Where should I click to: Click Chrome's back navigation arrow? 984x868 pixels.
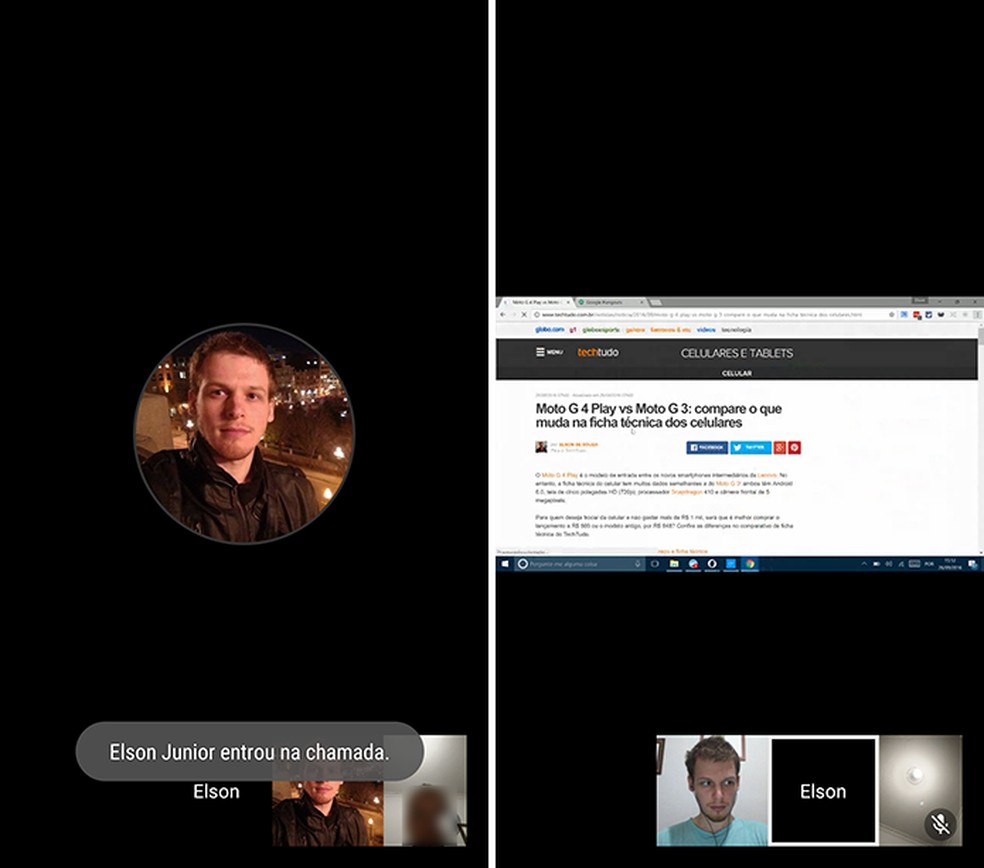[500, 314]
